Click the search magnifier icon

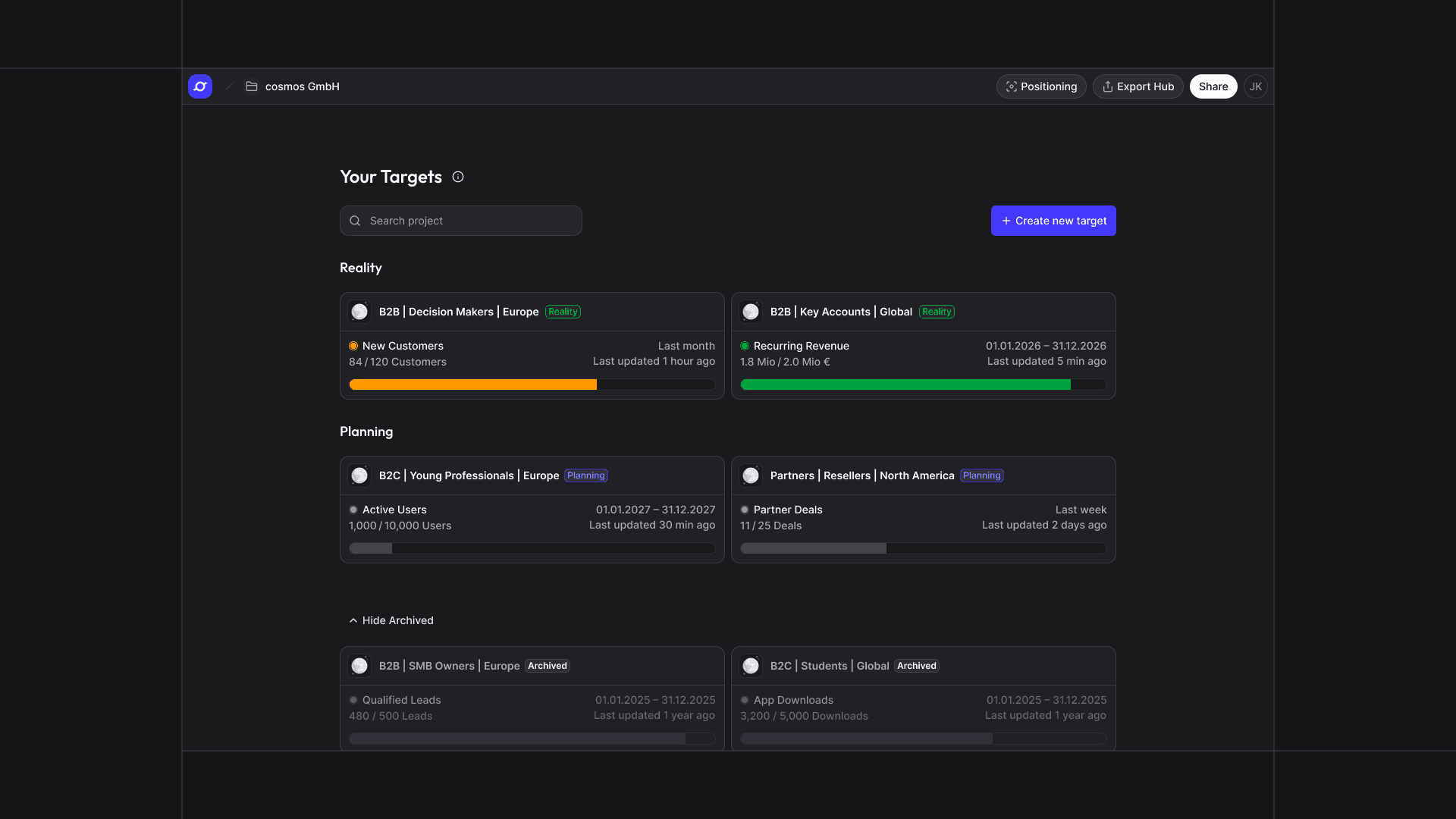pos(355,221)
